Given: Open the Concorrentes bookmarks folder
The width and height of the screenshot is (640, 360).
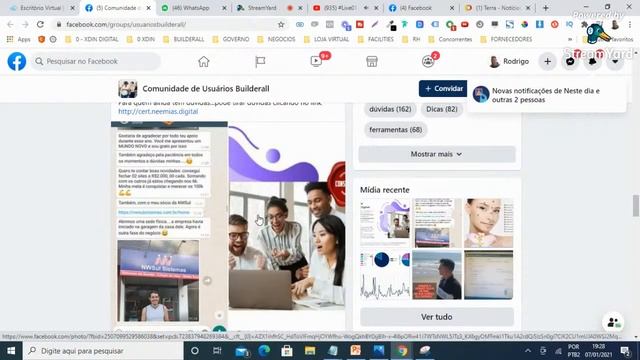Looking at the screenshot, I should pyautogui.click(x=450, y=39).
